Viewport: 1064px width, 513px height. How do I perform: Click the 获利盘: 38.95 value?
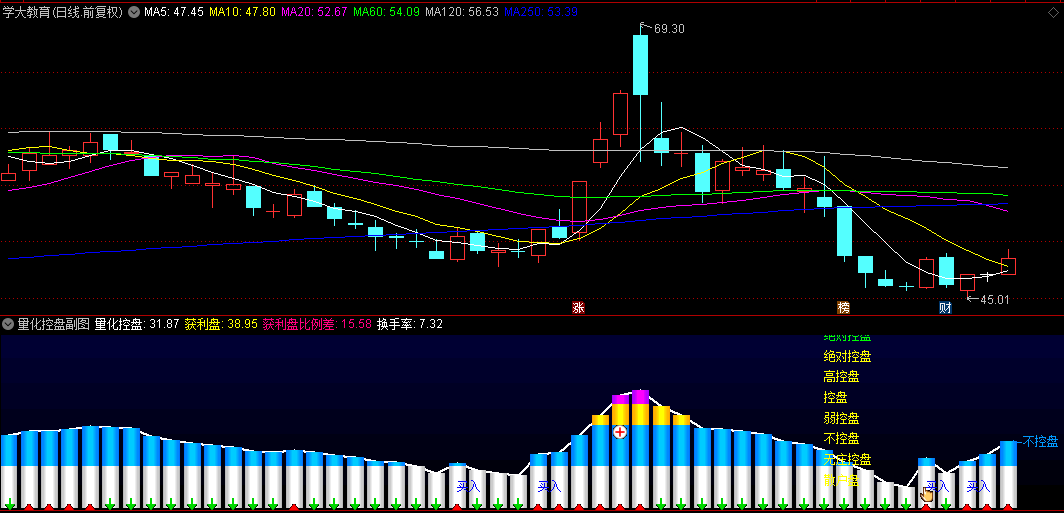point(221,324)
